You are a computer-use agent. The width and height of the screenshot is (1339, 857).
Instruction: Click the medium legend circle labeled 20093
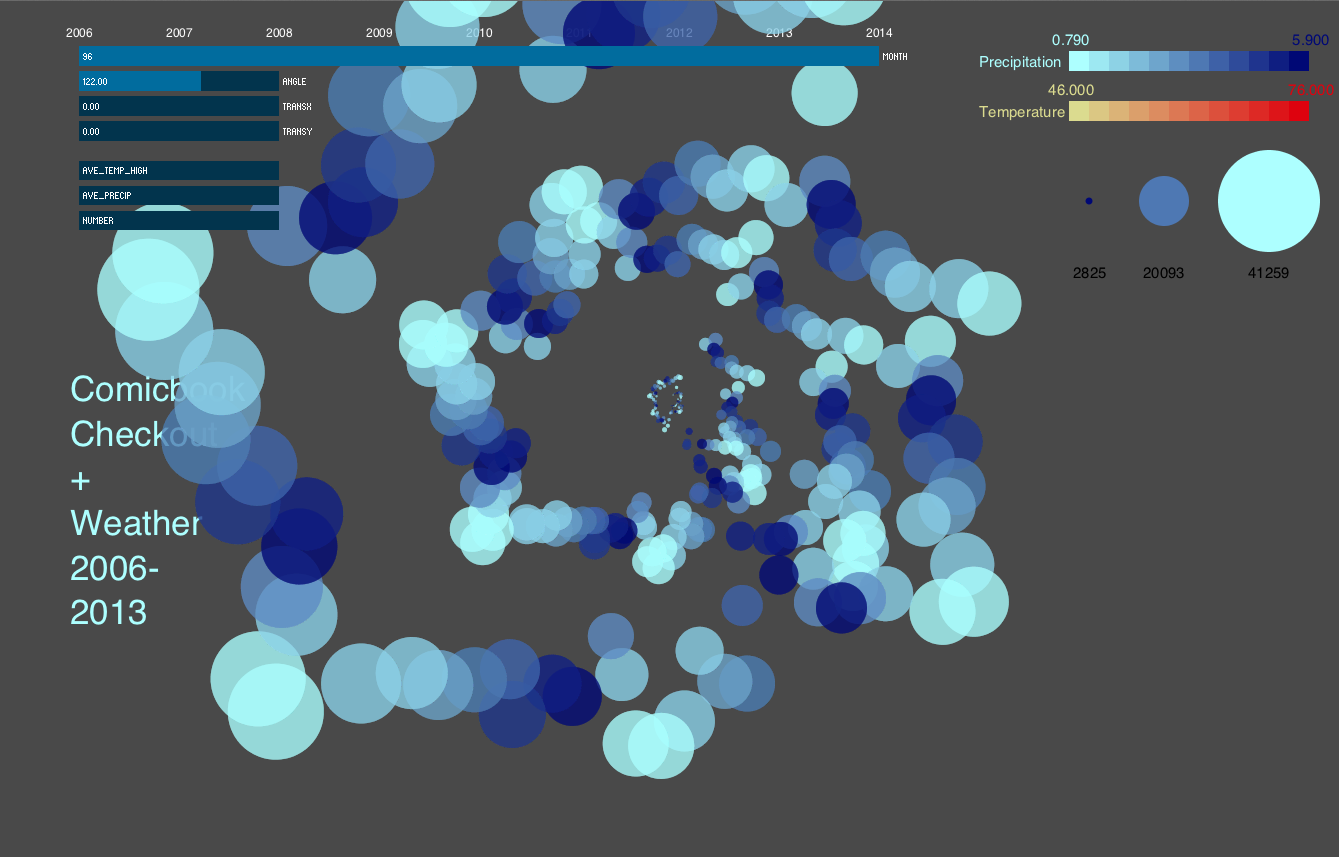tap(1164, 201)
